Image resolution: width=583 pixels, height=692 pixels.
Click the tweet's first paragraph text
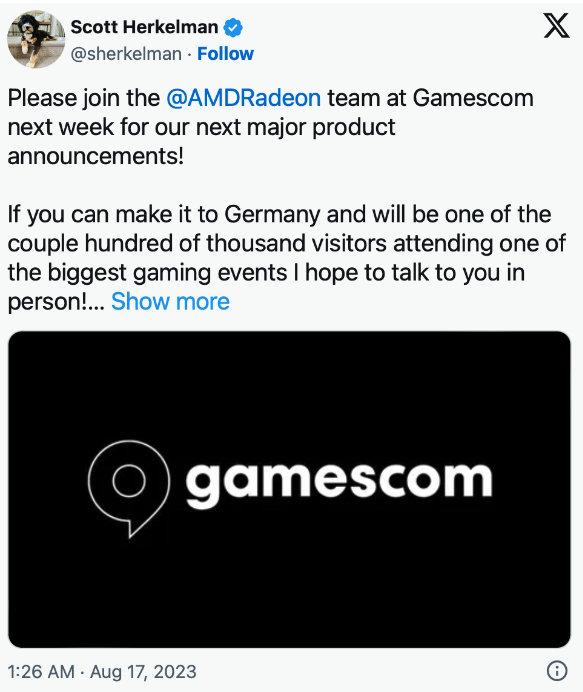tap(271, 127)
